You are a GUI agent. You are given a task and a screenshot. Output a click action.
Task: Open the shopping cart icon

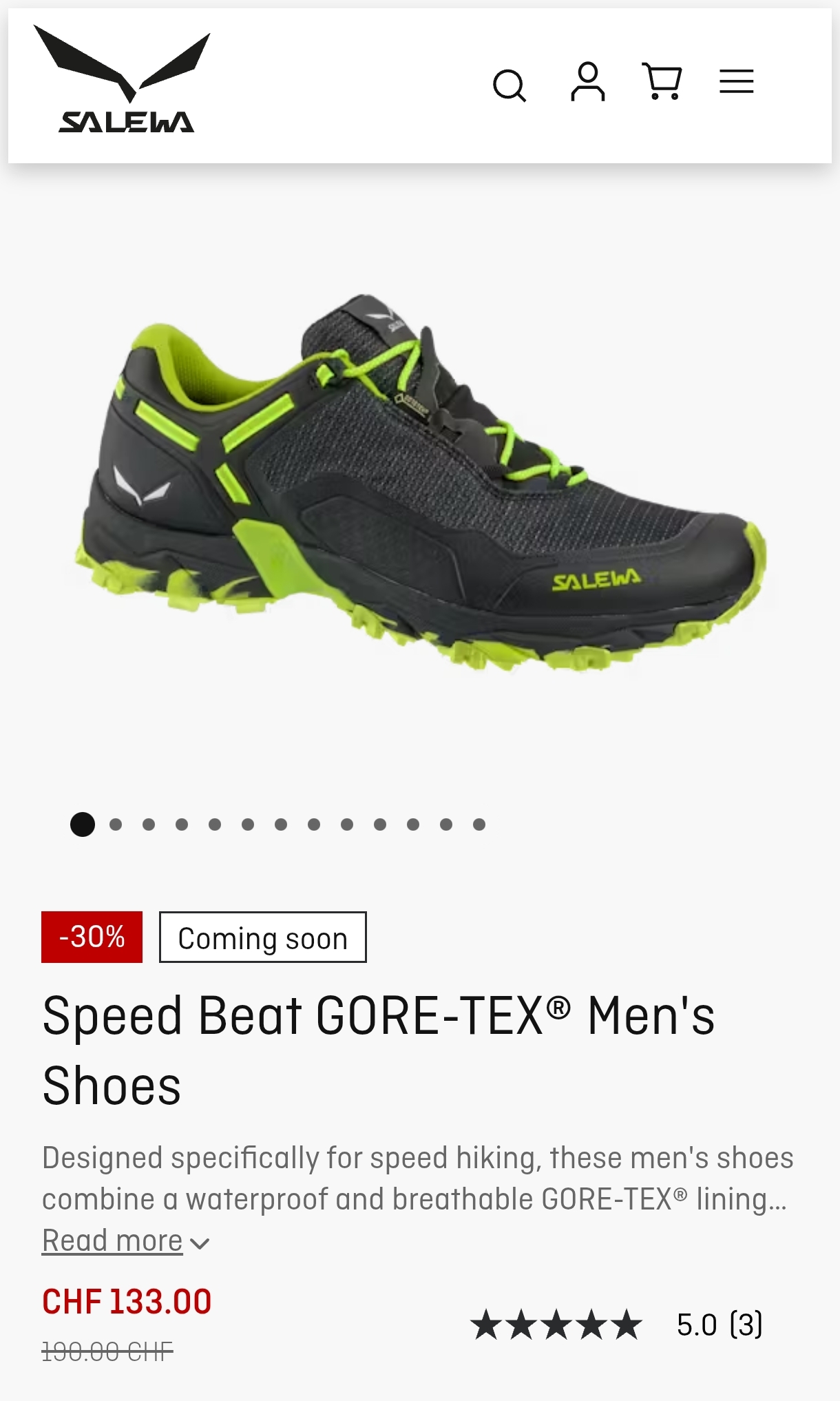pos(662,81)
